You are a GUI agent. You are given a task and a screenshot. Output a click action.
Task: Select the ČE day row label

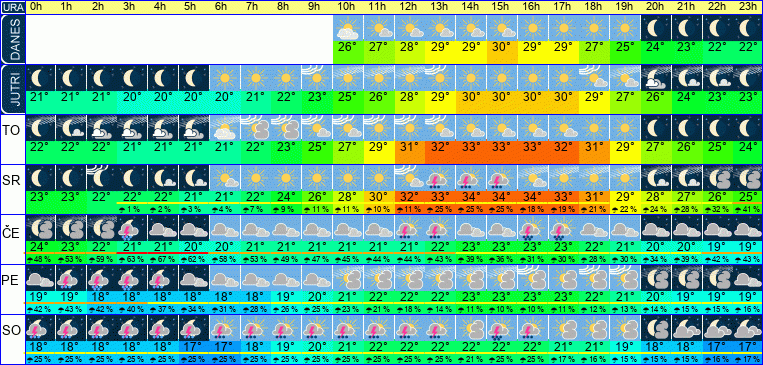pyautogui.click(x=11, y=231)
